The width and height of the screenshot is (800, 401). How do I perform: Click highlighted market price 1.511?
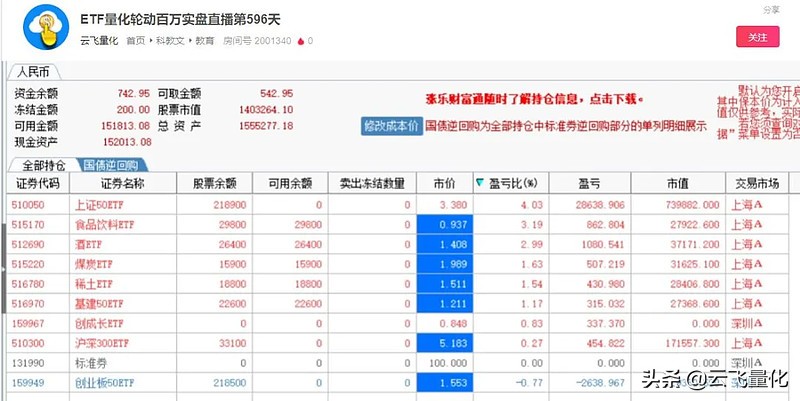pos(445,284)
